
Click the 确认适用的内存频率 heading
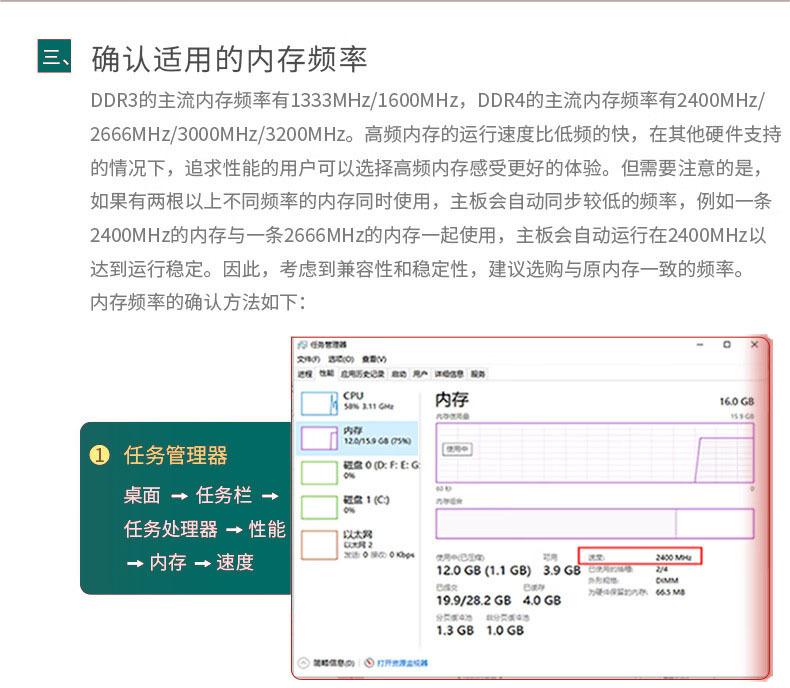tap(229, 59)
